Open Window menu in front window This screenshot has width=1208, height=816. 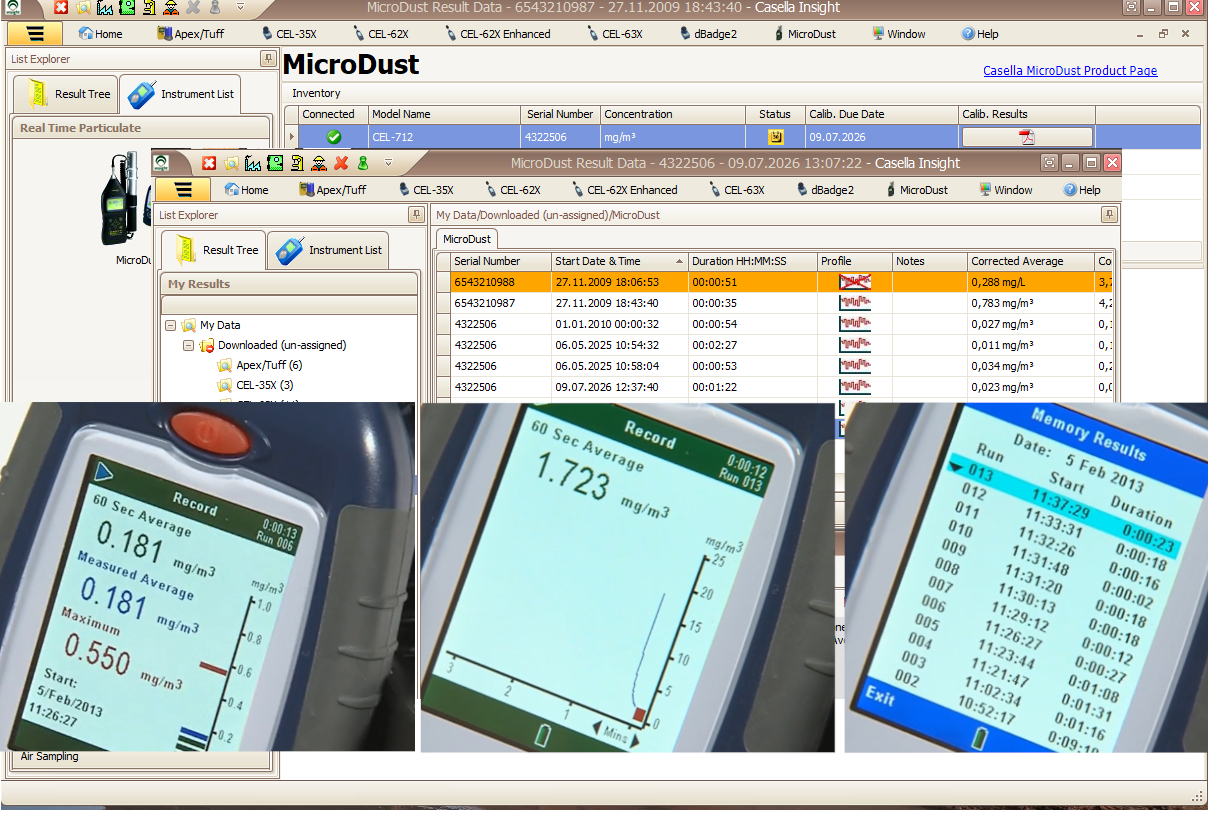pos(1005,190)
